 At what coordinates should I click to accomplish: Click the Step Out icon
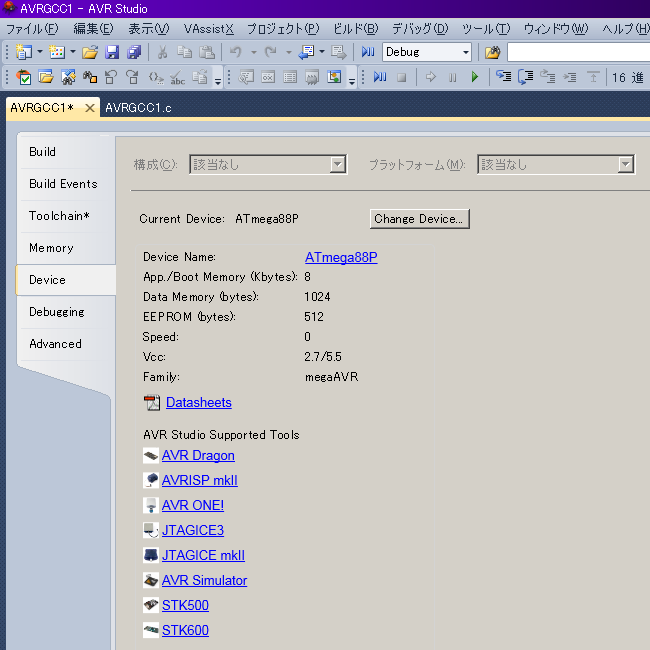click(x=548, y=77)
